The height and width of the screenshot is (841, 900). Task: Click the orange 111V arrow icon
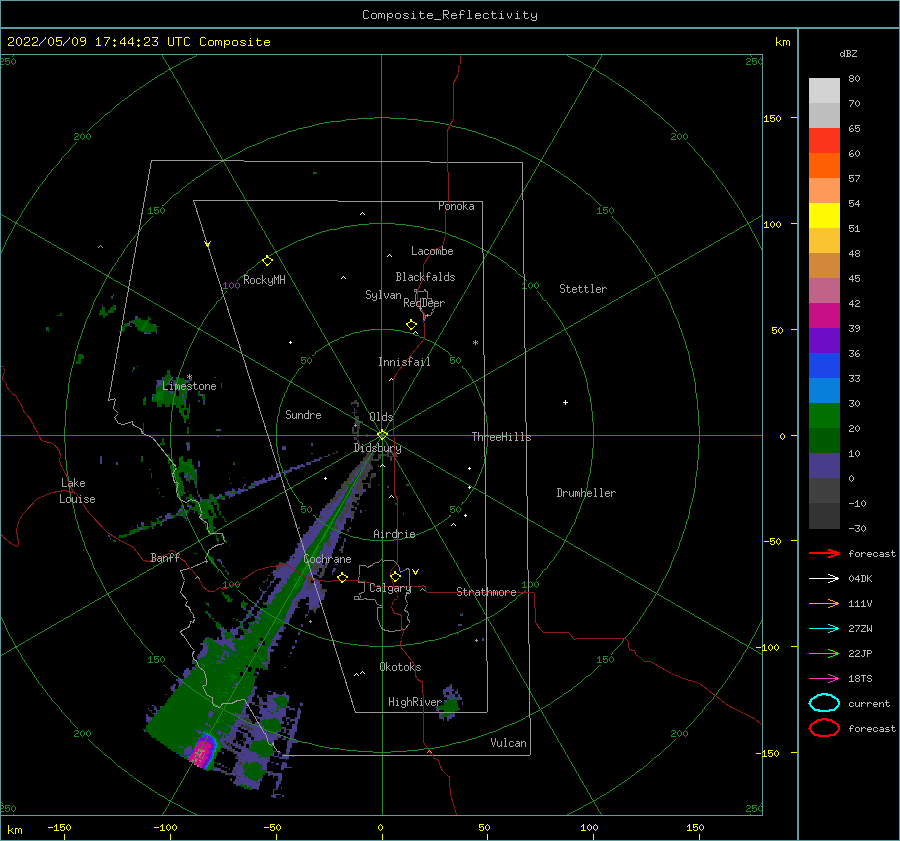(x=824, y=603)
